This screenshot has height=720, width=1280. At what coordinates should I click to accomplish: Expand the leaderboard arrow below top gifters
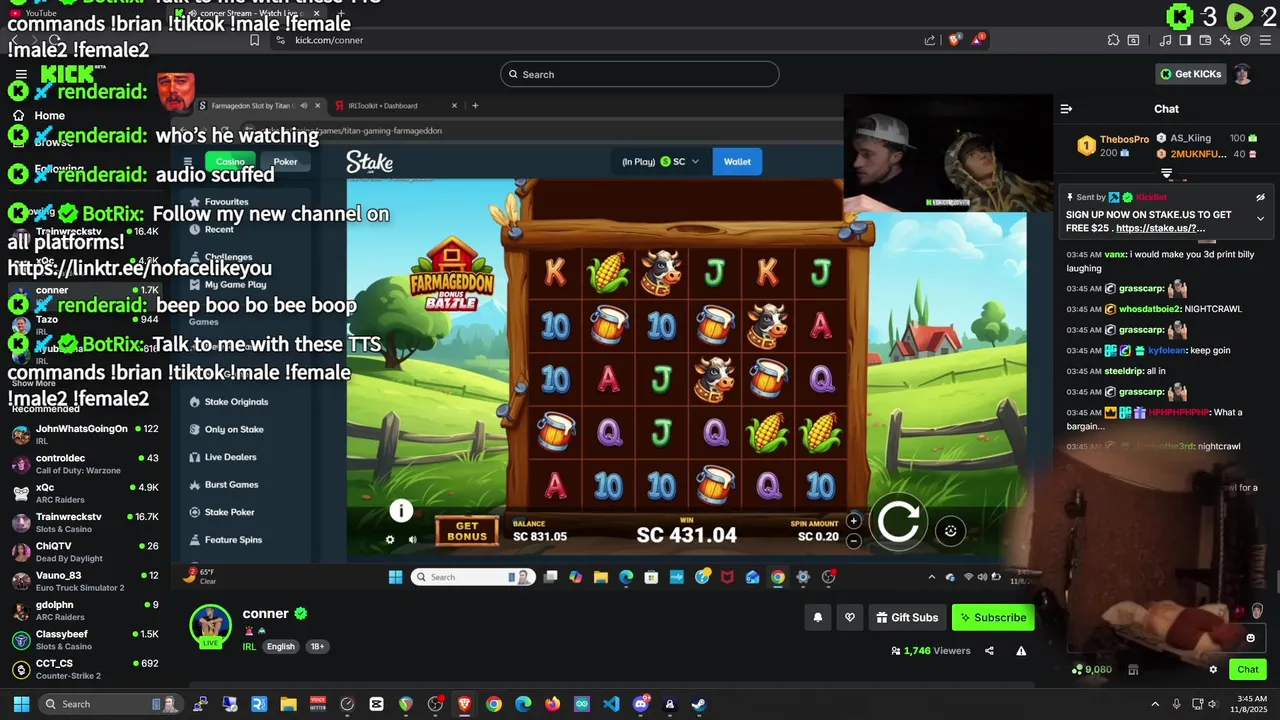point(1166,174)
